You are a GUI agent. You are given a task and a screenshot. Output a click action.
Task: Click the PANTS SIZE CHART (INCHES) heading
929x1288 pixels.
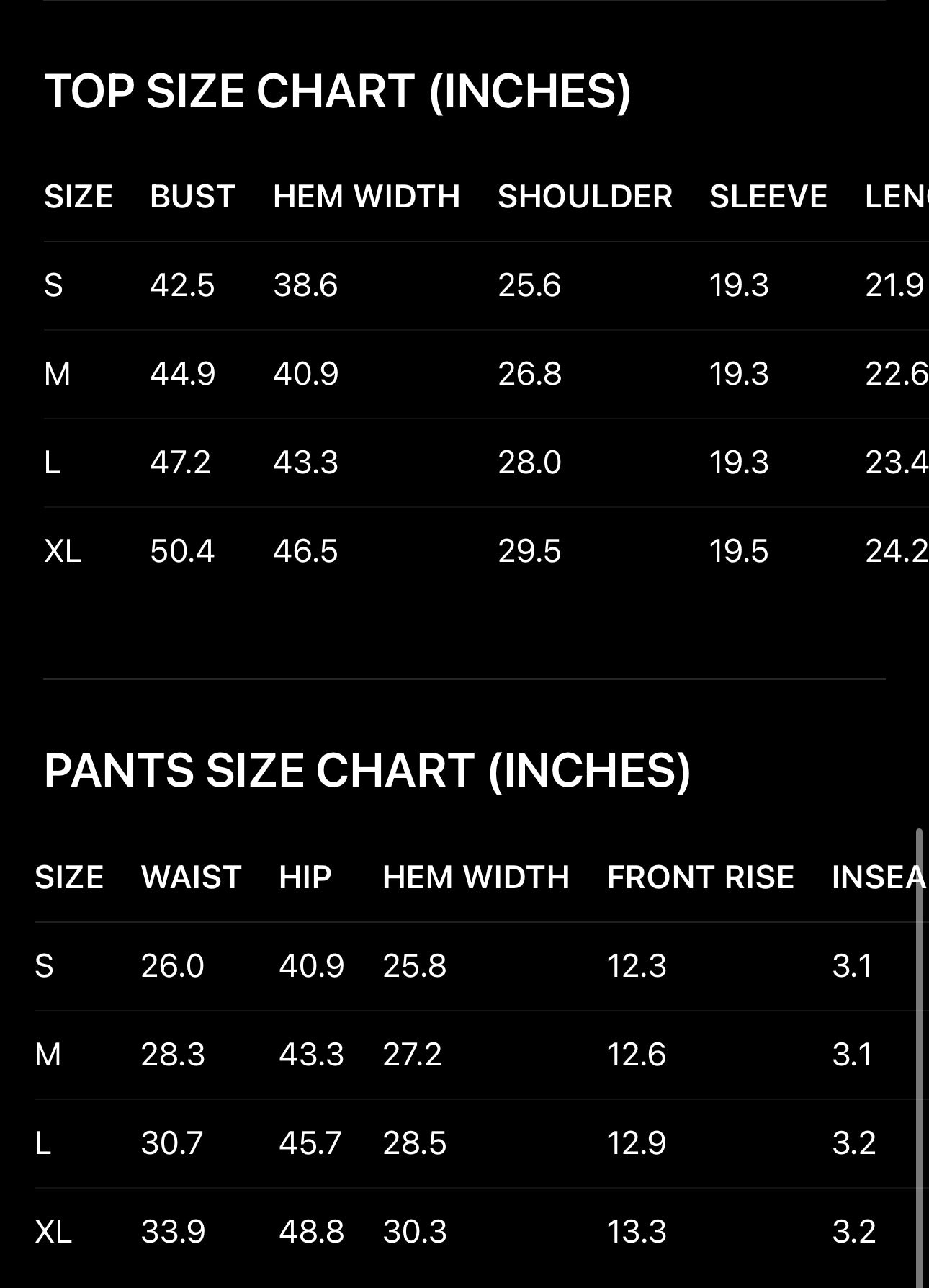[367, 771]
